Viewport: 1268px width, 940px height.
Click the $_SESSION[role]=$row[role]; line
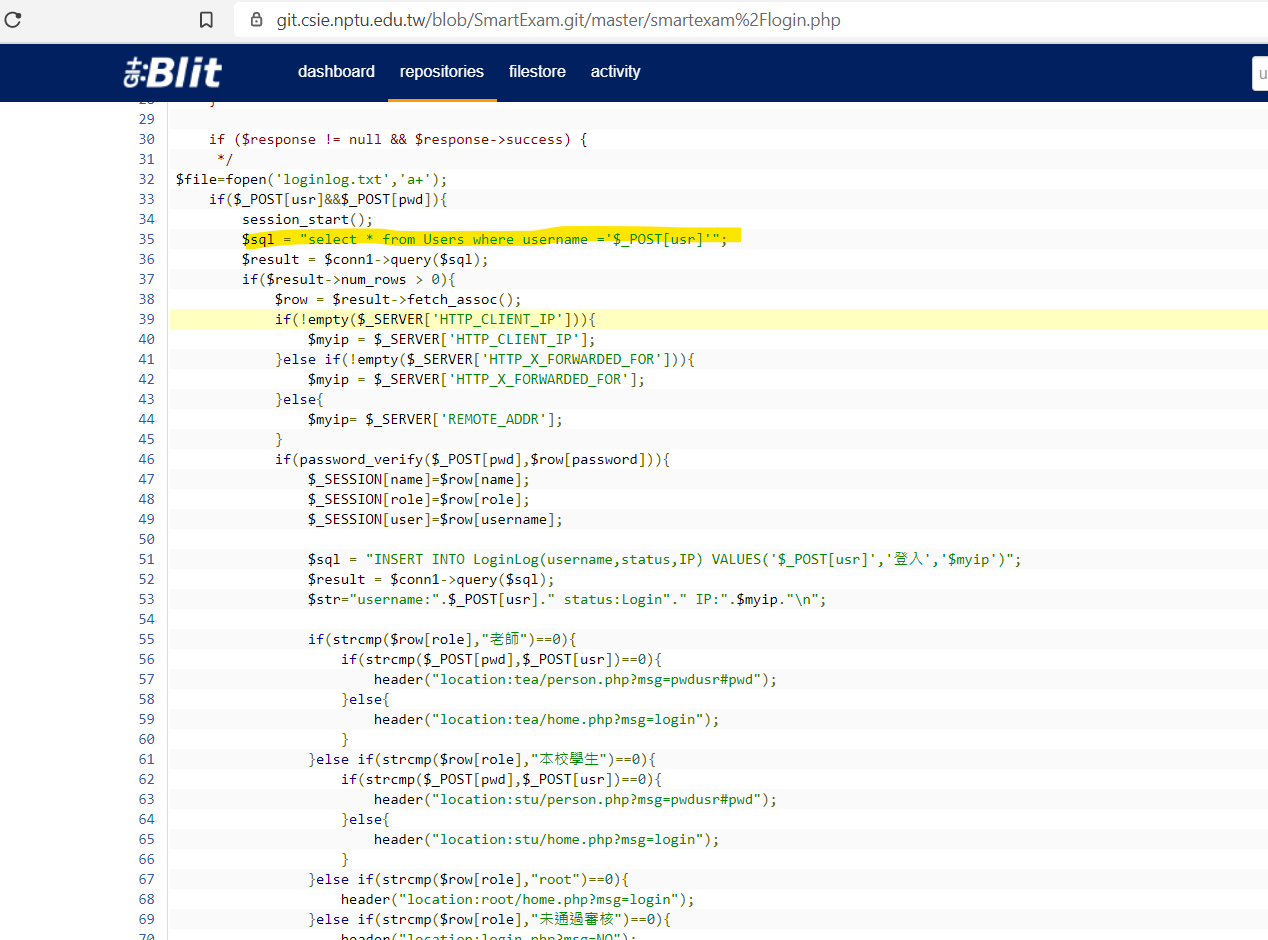(x=419, y=499)
